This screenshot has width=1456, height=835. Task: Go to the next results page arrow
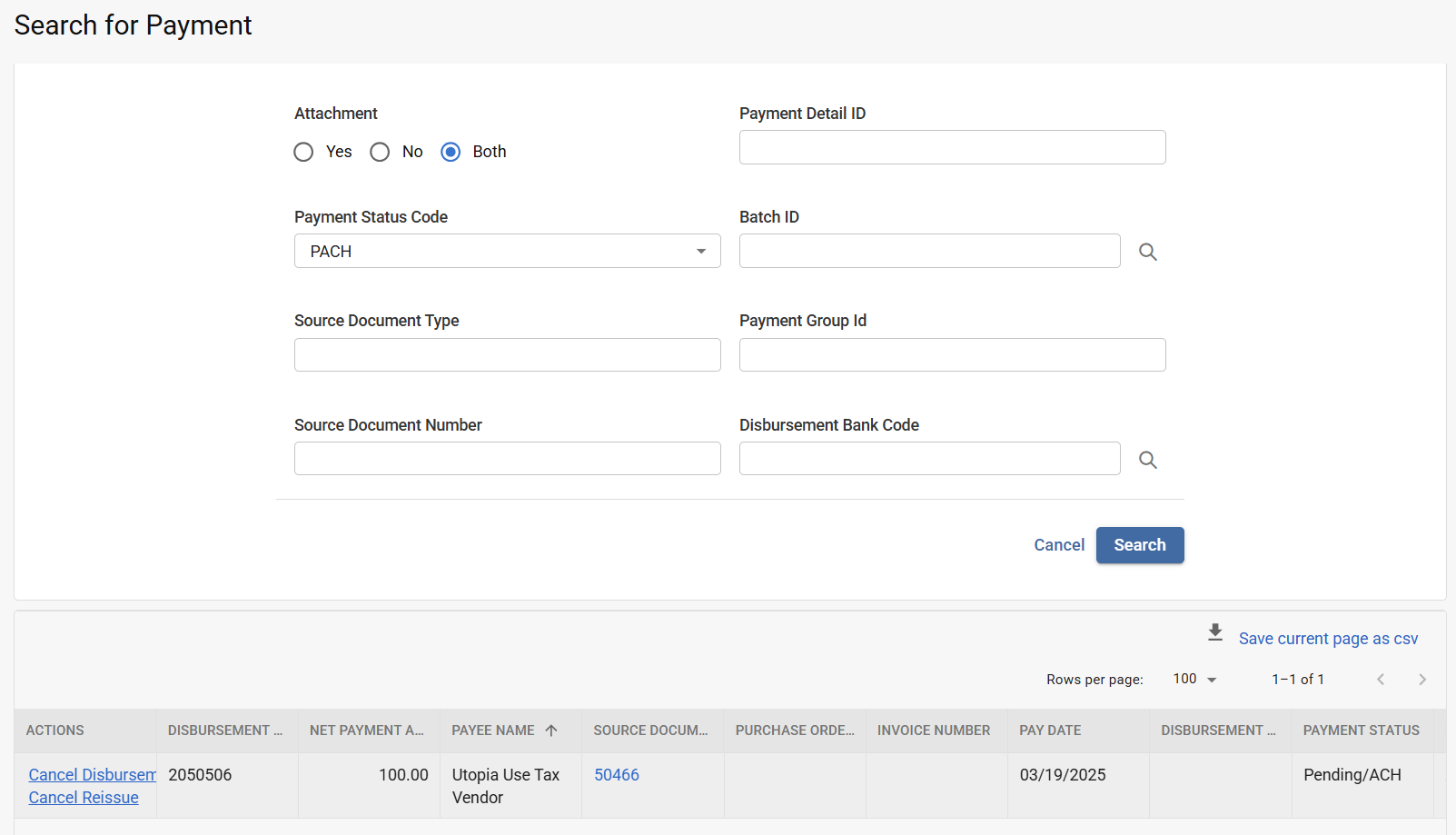(1421, 680)
